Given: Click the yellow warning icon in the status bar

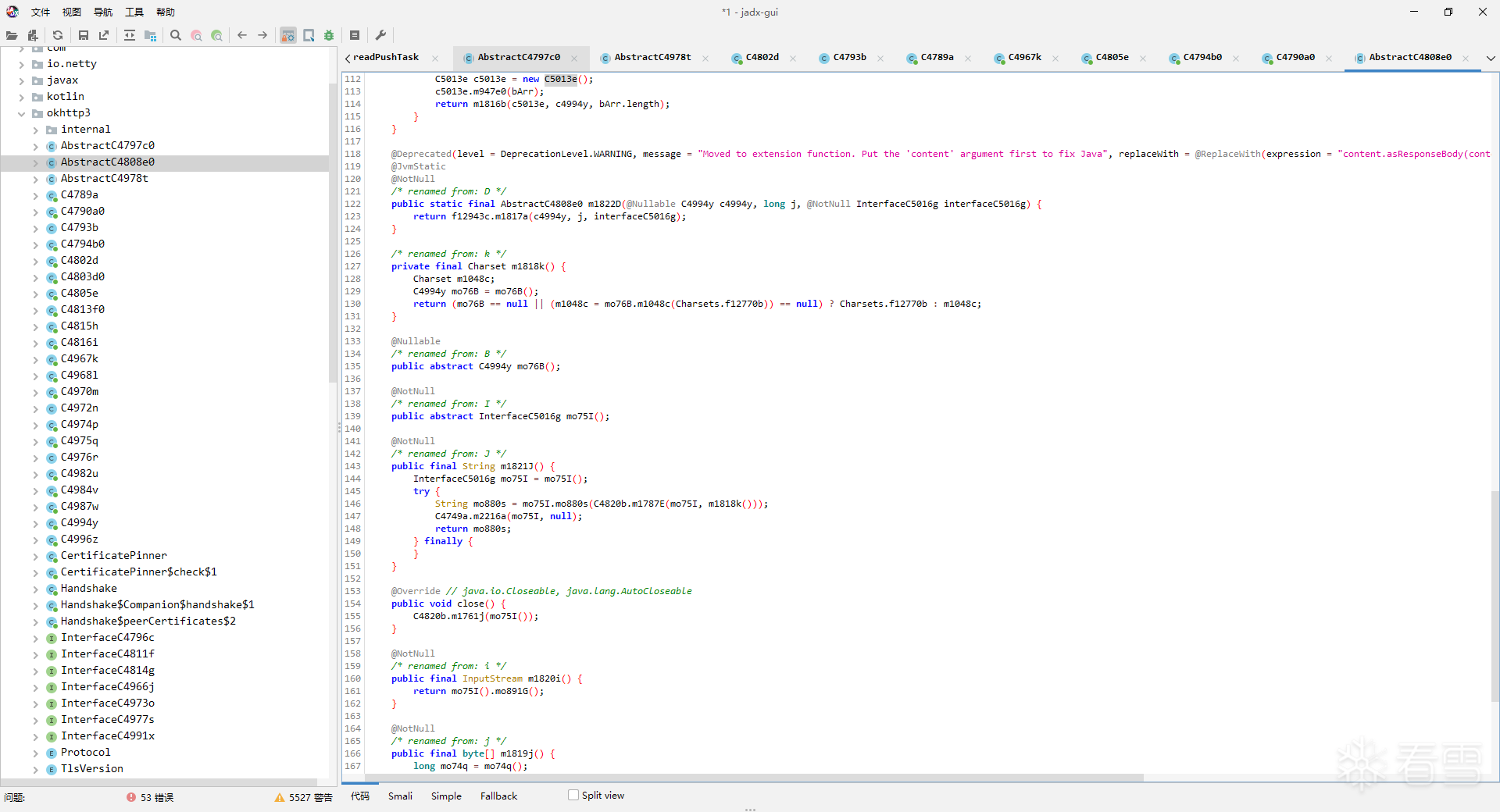Looking at the screenshot, I should coord(280,797).
